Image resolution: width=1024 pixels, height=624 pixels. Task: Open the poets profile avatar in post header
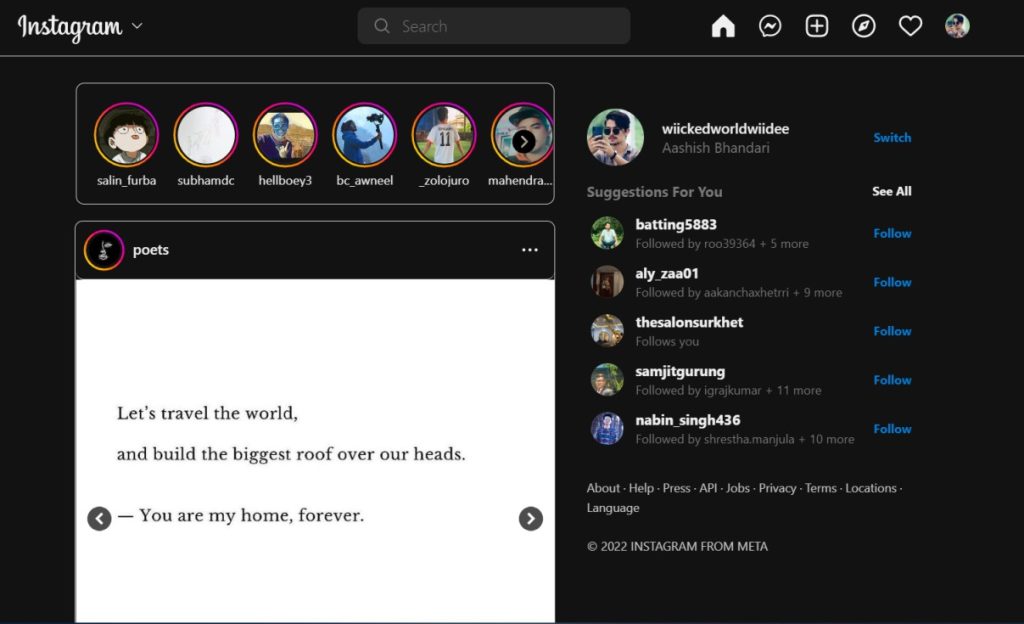[104, 250]
